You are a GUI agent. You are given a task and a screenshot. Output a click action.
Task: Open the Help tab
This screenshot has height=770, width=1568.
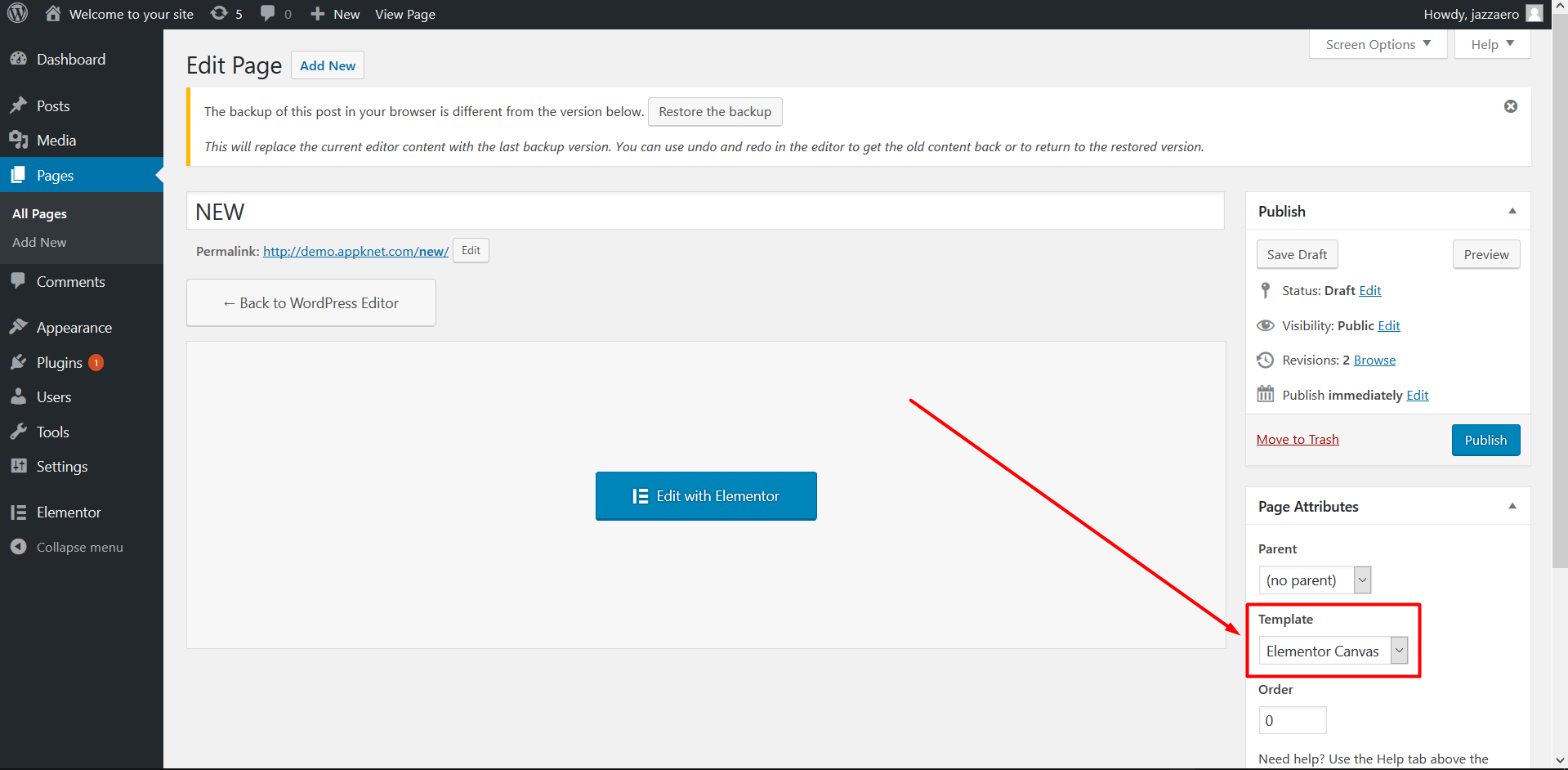coord(1492,44)
